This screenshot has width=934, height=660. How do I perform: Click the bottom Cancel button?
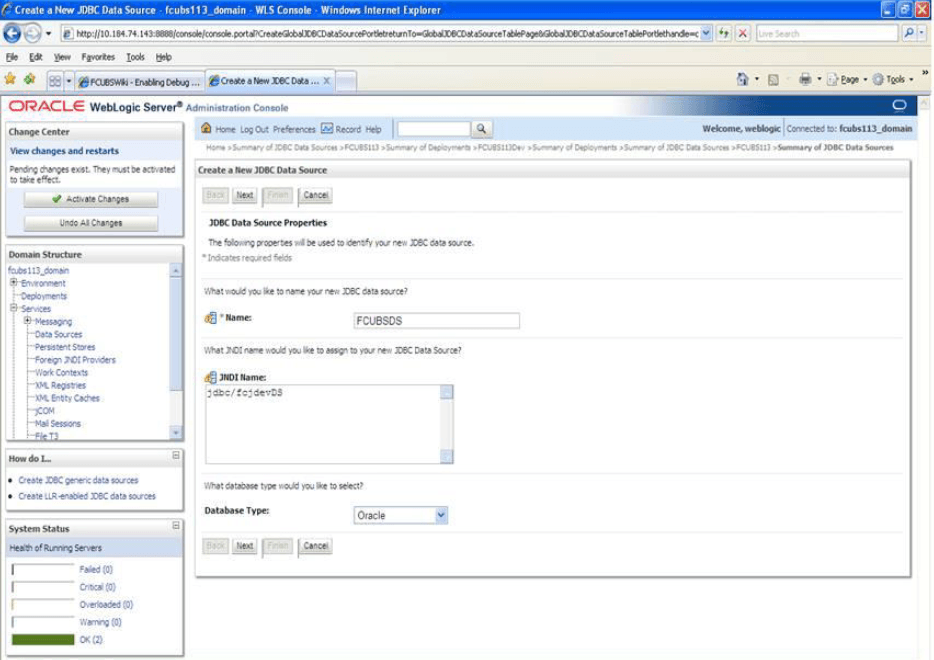tap(315, 546)
